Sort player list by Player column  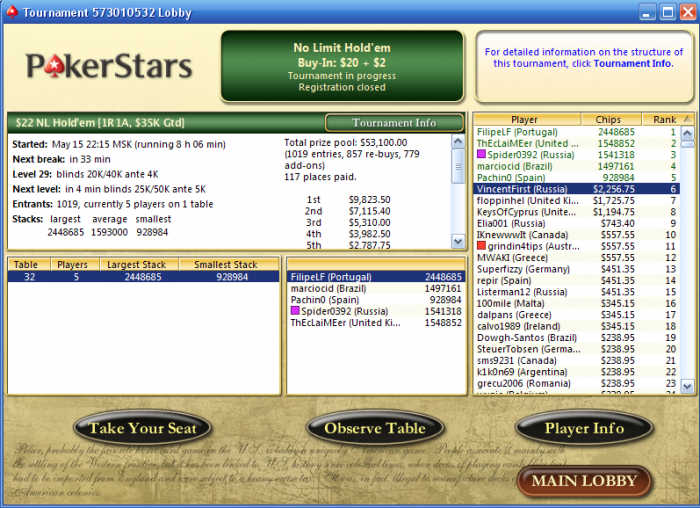(527, 119)
